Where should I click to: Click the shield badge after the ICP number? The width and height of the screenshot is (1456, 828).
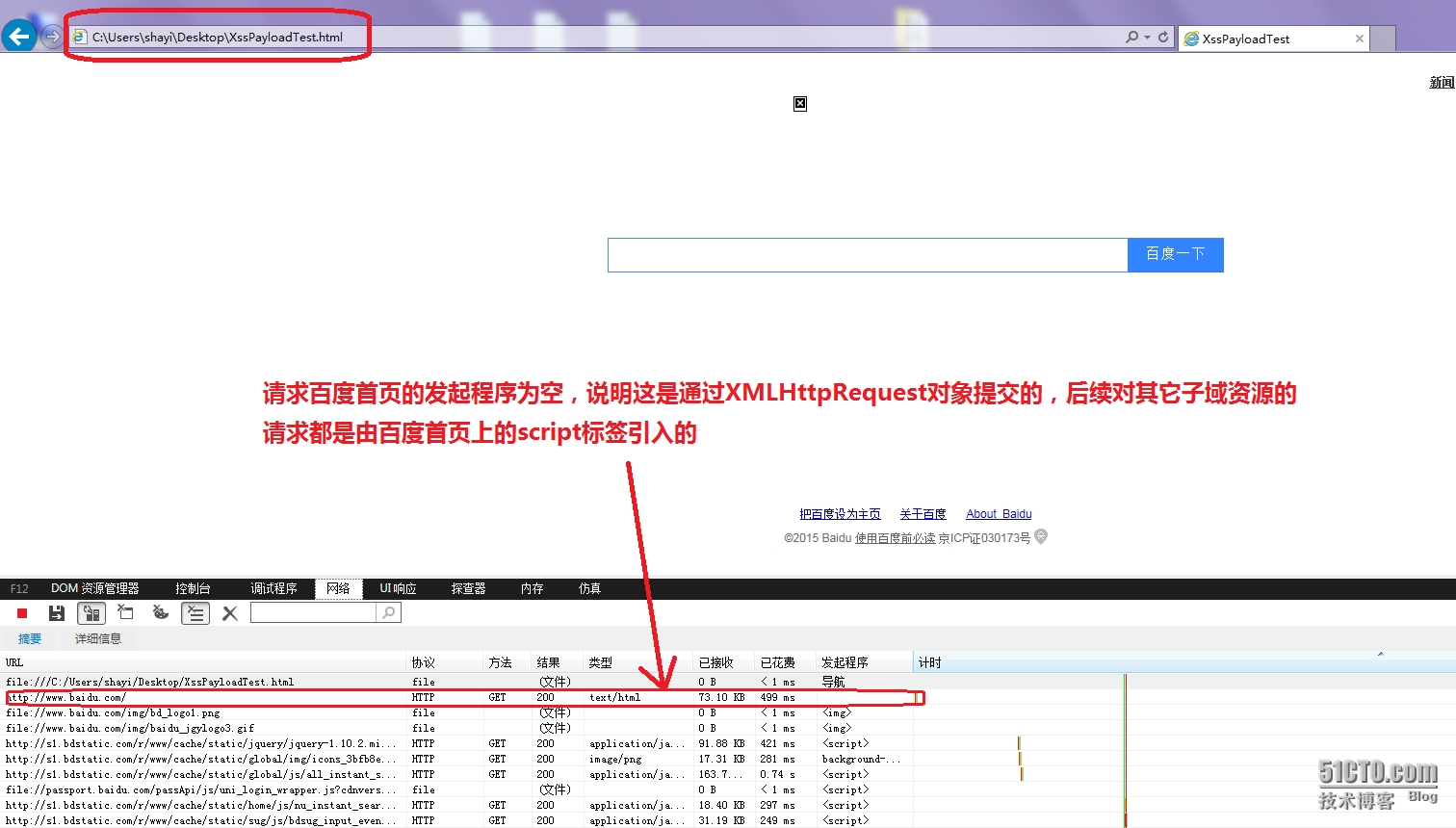pyautogui.click(x=1041, y=536)
